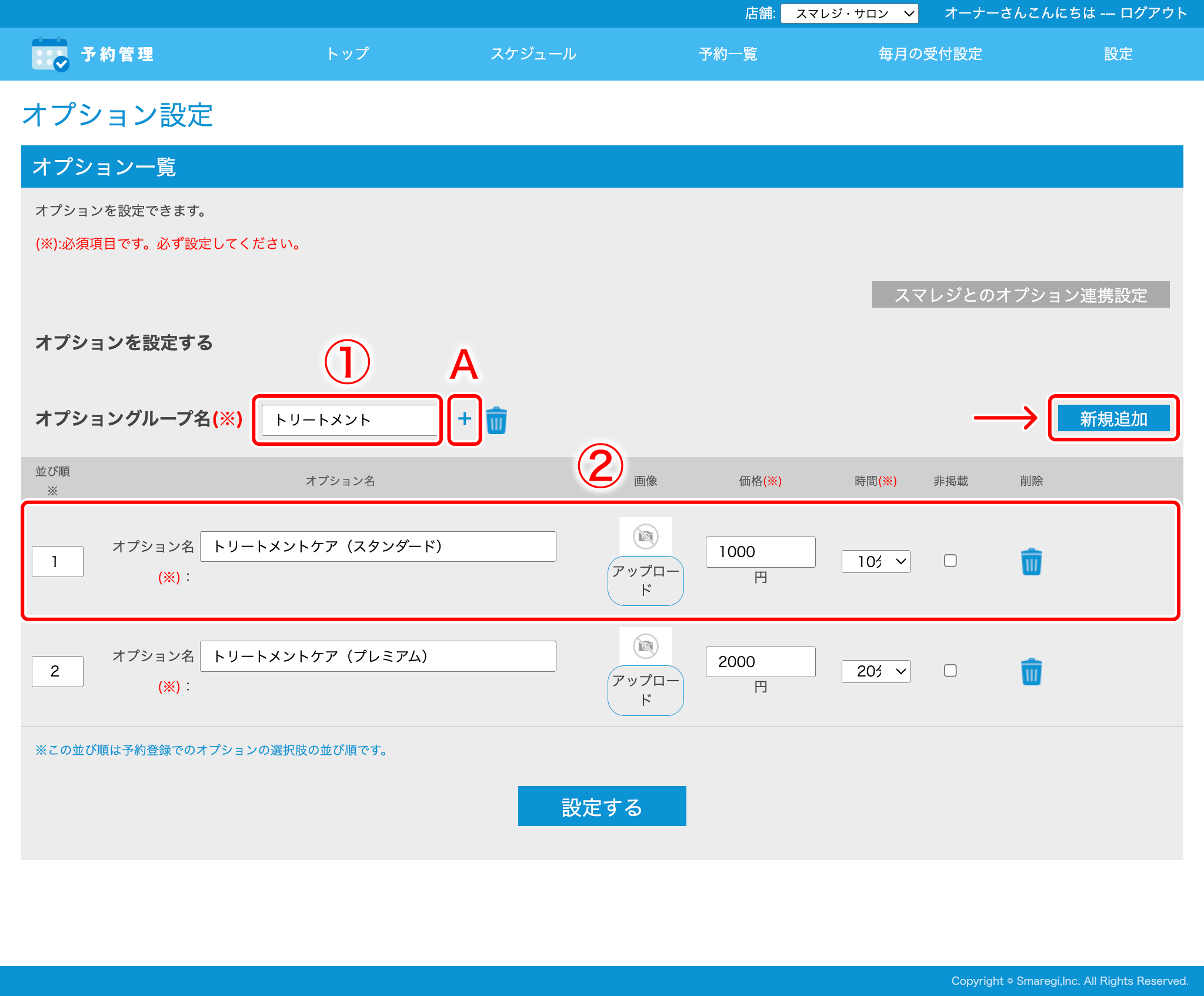
Task: Open the 20分 duration dropdown
Action: pos(876,671)
